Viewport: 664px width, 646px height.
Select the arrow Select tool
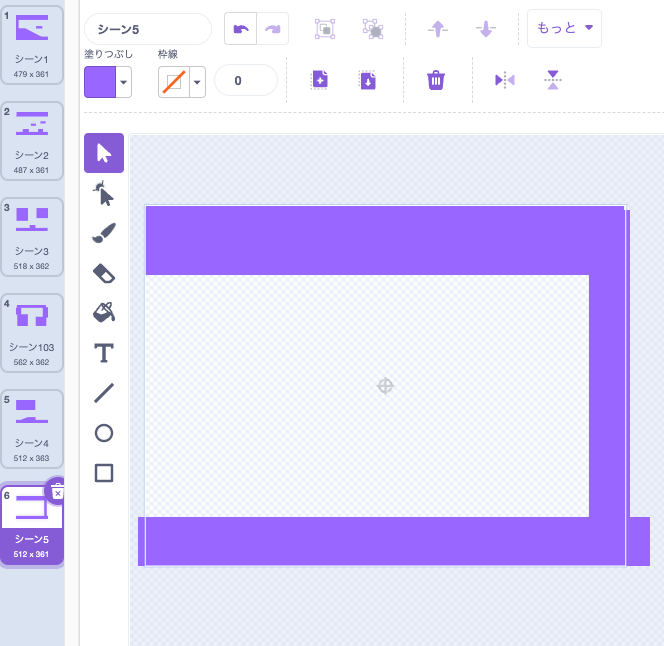tap(104, 153)
